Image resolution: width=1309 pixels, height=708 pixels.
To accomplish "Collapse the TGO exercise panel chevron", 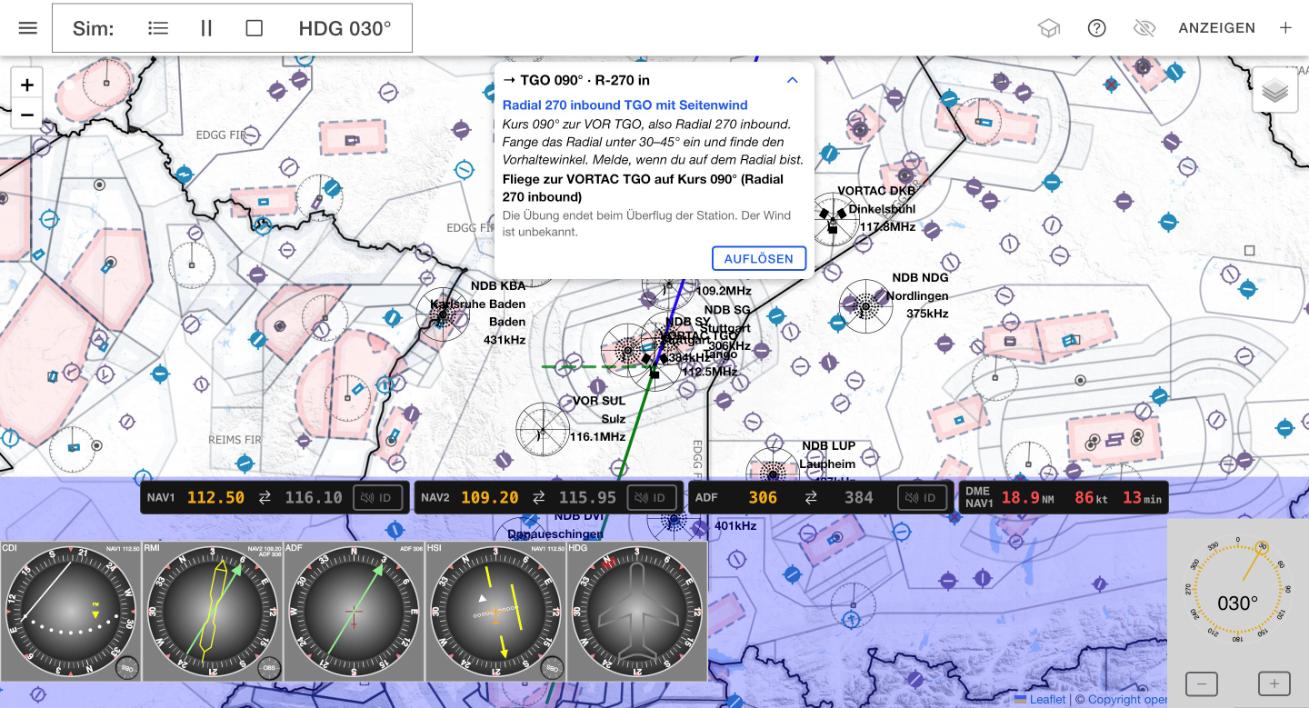I will click(x=792, y=80).
